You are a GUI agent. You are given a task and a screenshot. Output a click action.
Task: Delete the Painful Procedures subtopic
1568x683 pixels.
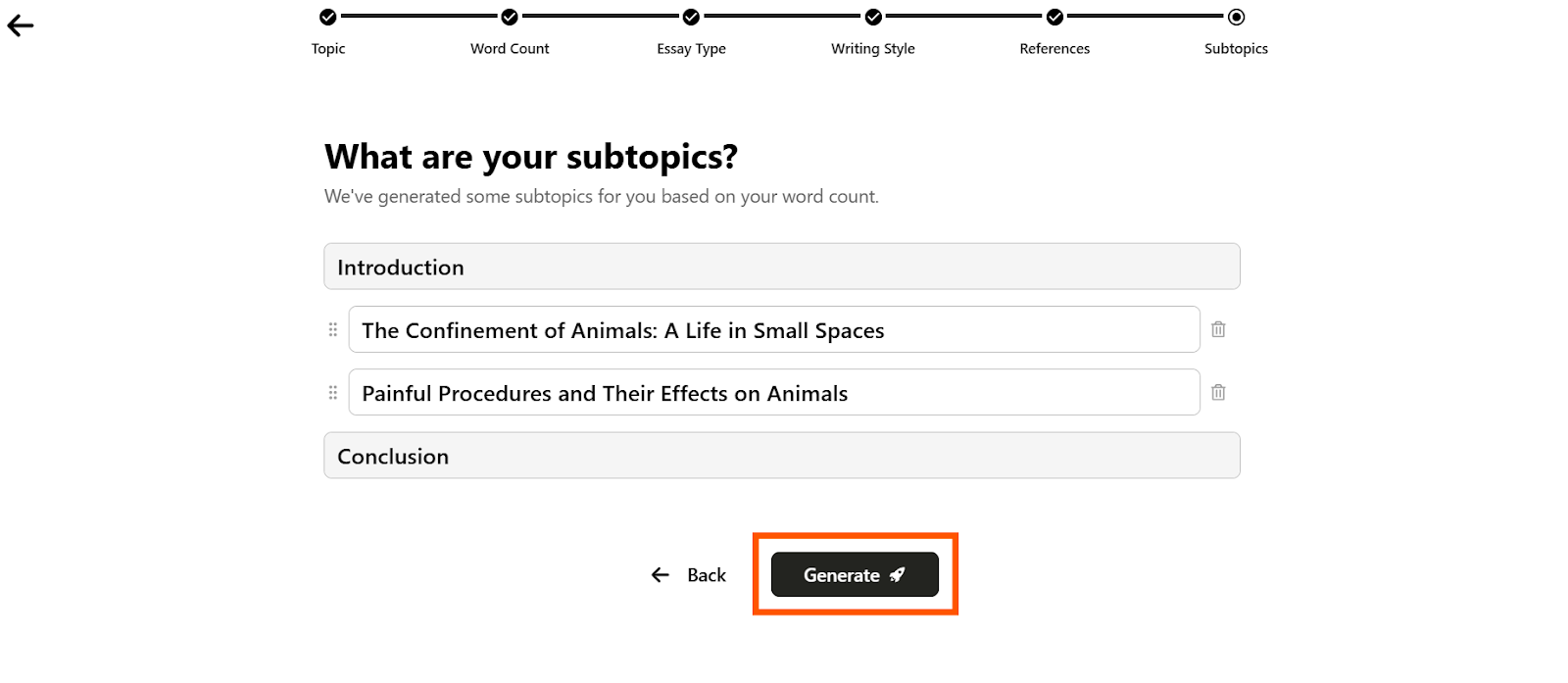point(1218,392)
